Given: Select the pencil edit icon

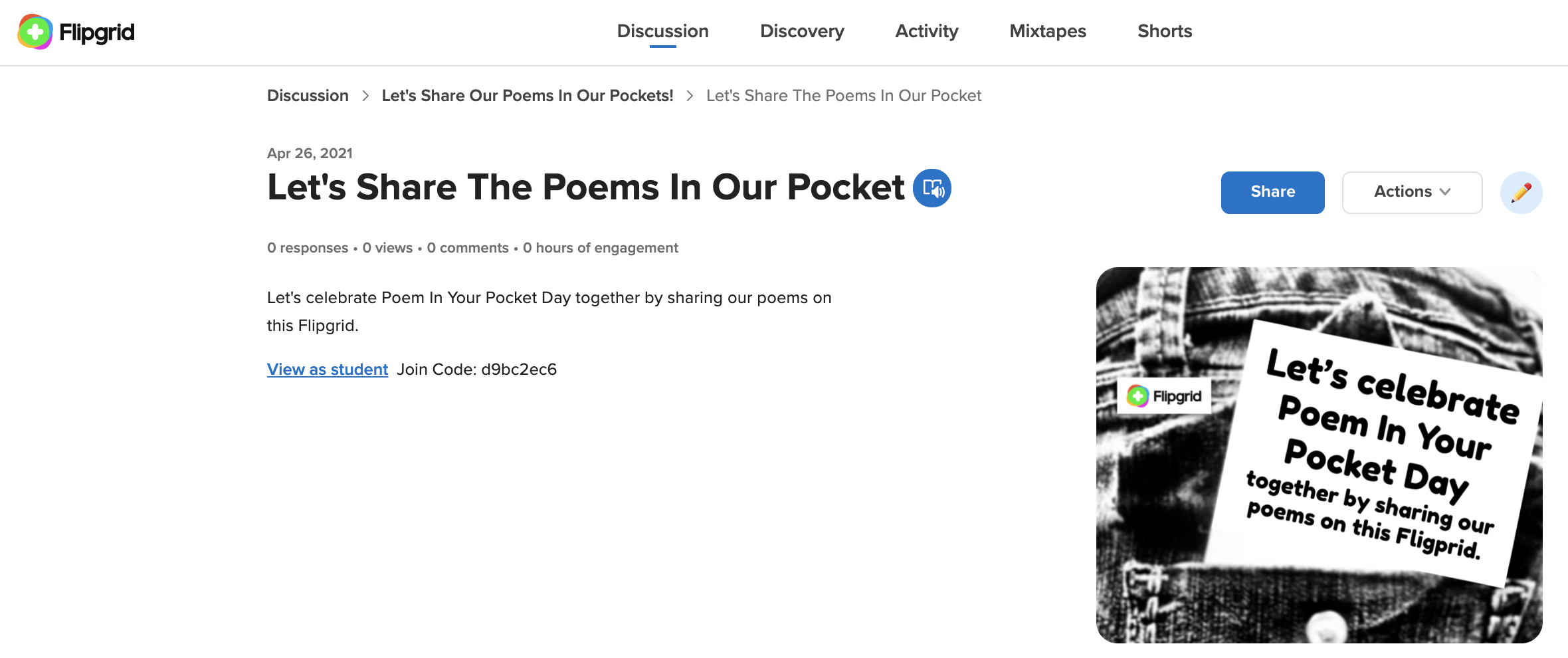Looking at the screenshot, I should tap(1521, 192).
